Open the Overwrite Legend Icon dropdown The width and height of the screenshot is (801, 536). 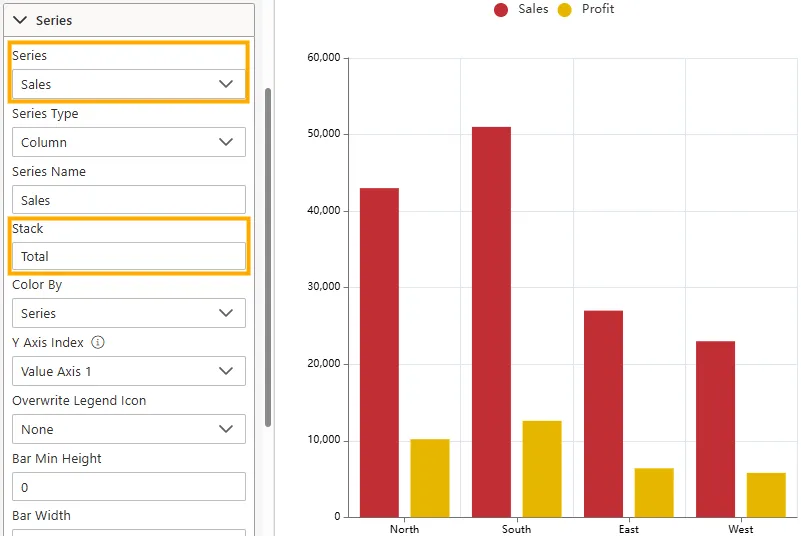tap(128, 429)
